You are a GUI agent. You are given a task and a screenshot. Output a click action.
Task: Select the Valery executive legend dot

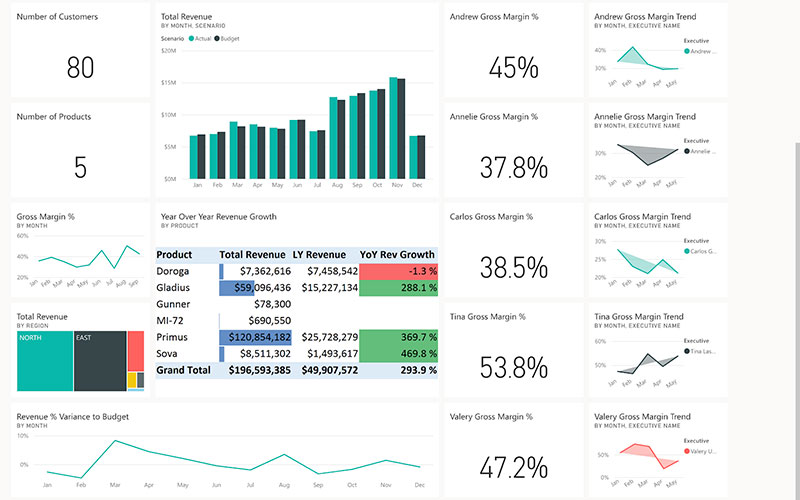click(x=687, y=451)
